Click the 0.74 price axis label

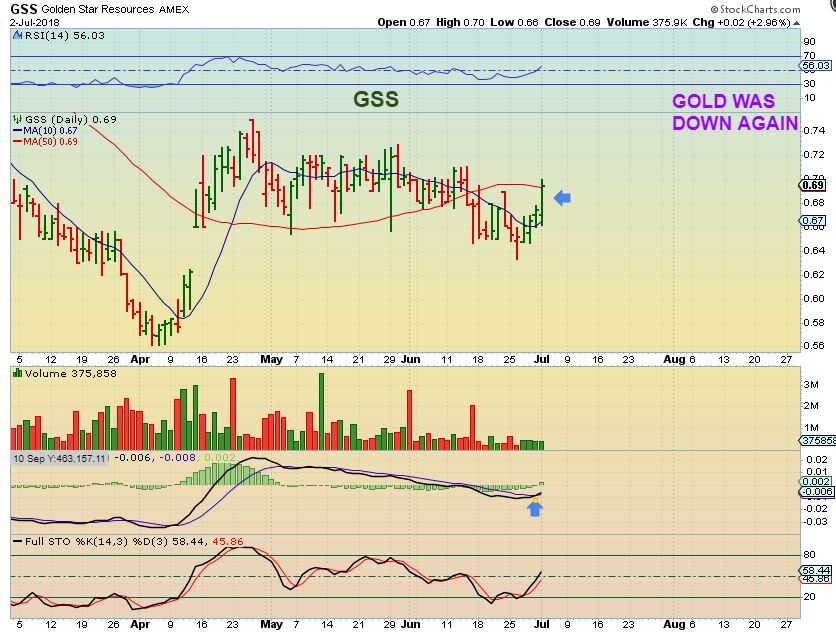point(814,131)
